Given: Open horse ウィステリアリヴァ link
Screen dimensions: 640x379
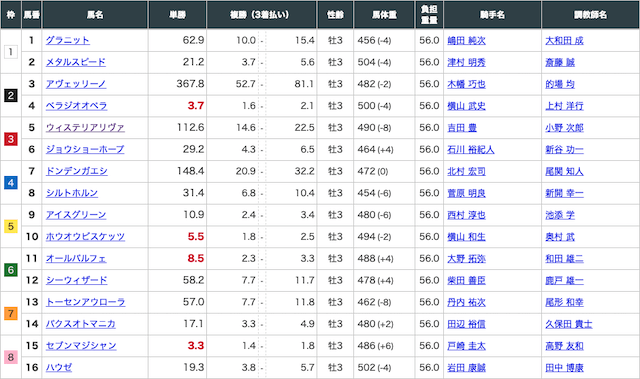Looking at the screenshot, I should 85,128.
